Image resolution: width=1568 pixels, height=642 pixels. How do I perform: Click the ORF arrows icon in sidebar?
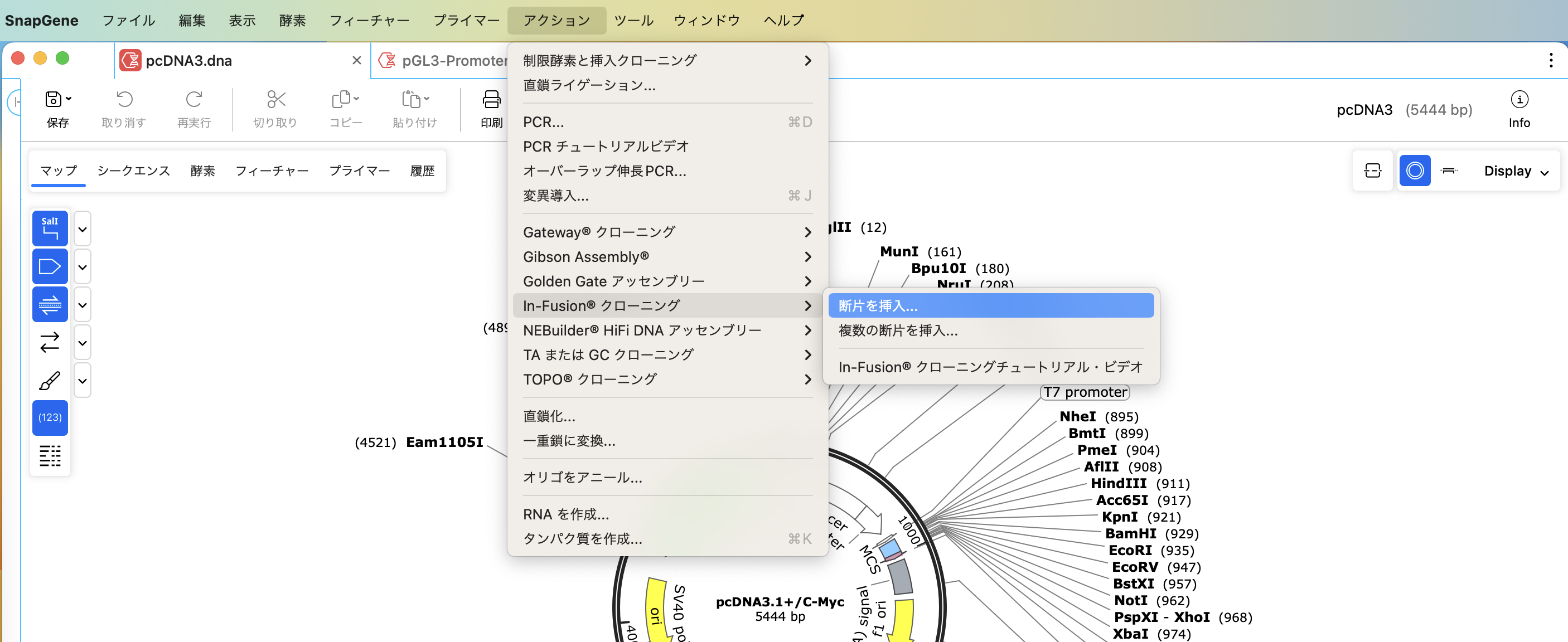point(49,343)
